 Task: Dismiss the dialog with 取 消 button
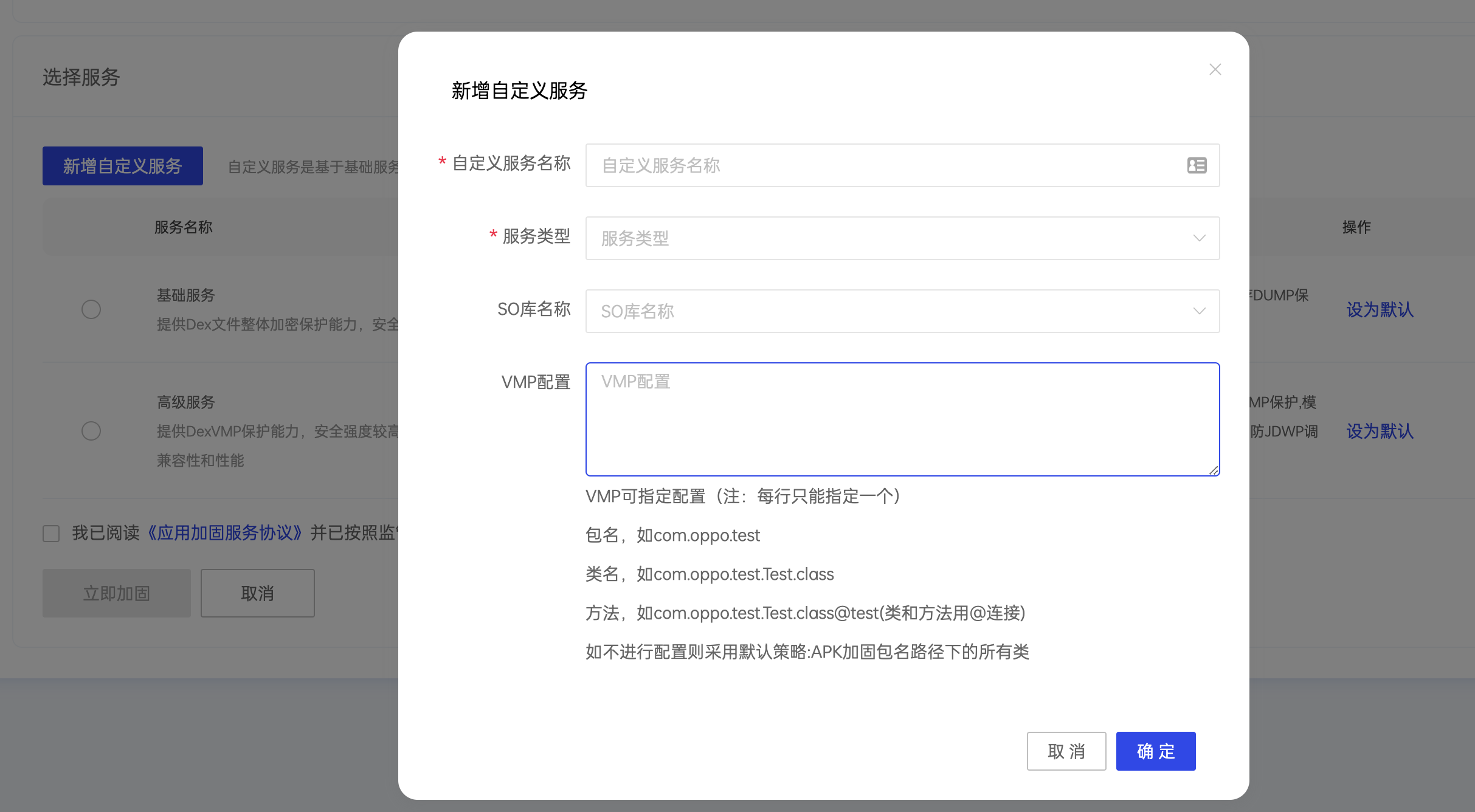click(x=1066, y=751)
